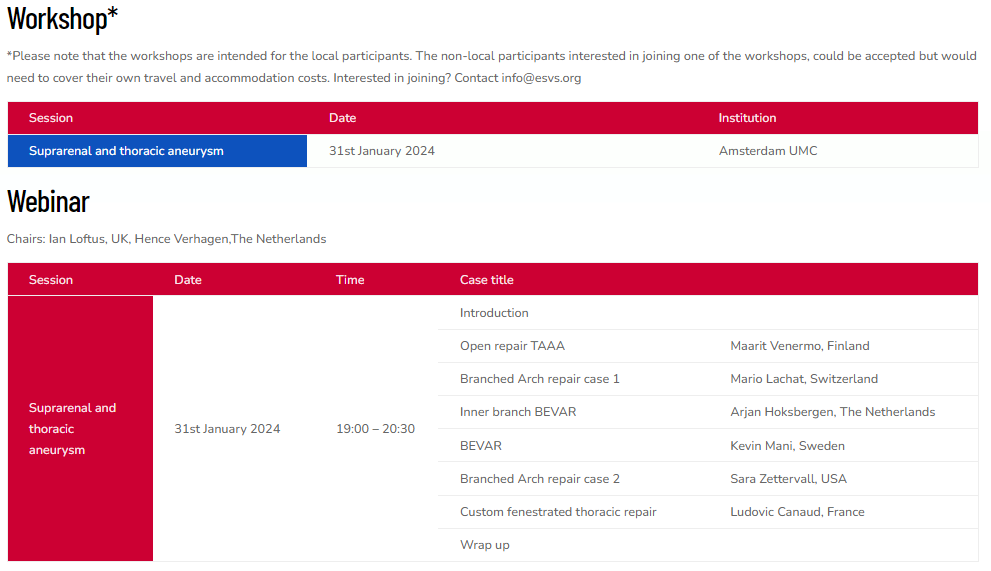This screenshot has height=571, width=991.
Task: Select the Amsterdam UMC institution cell
Action: click(x=767, y=151)
